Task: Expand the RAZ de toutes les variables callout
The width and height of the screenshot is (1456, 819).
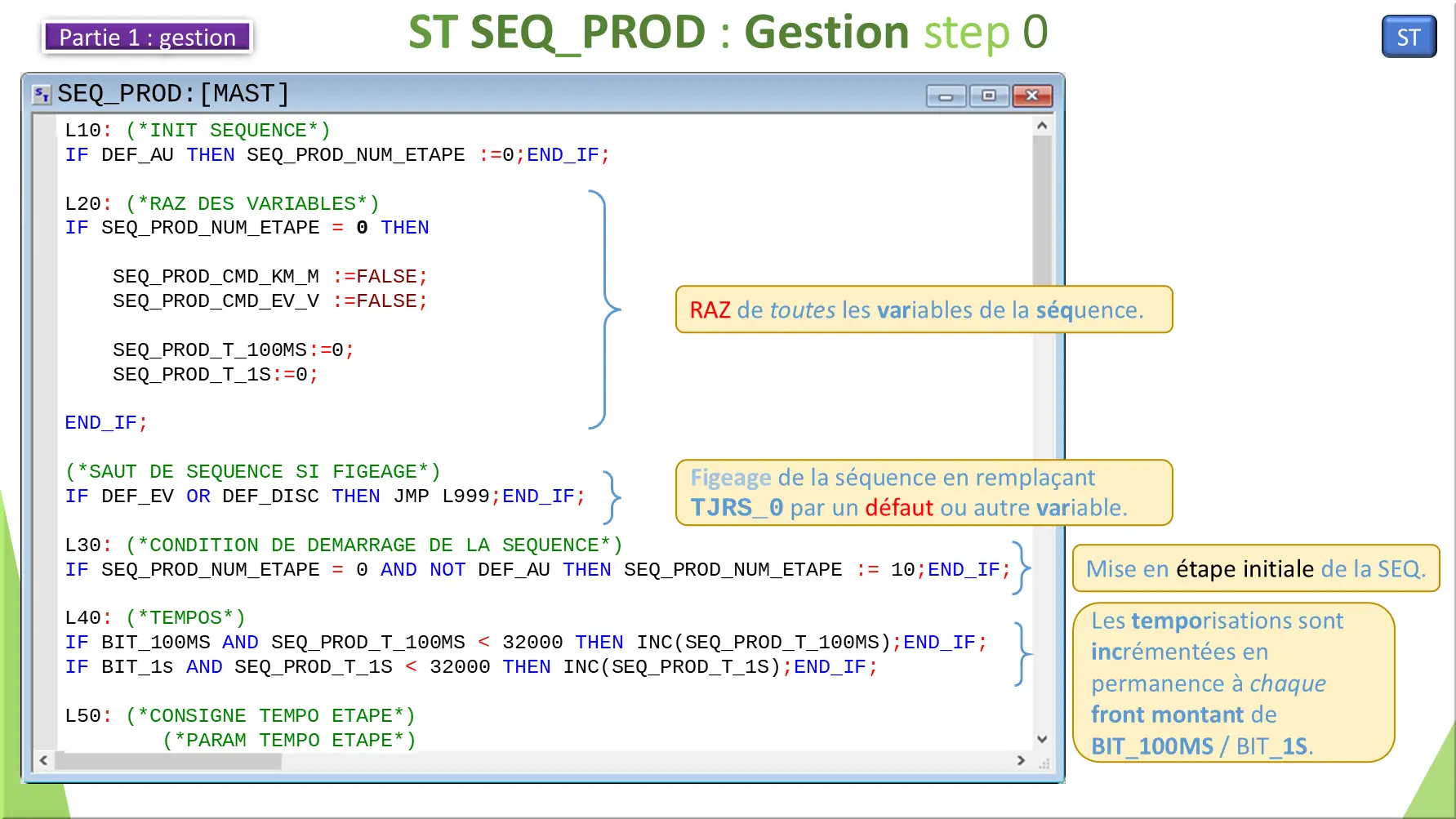Action: (x=923, y=309)
